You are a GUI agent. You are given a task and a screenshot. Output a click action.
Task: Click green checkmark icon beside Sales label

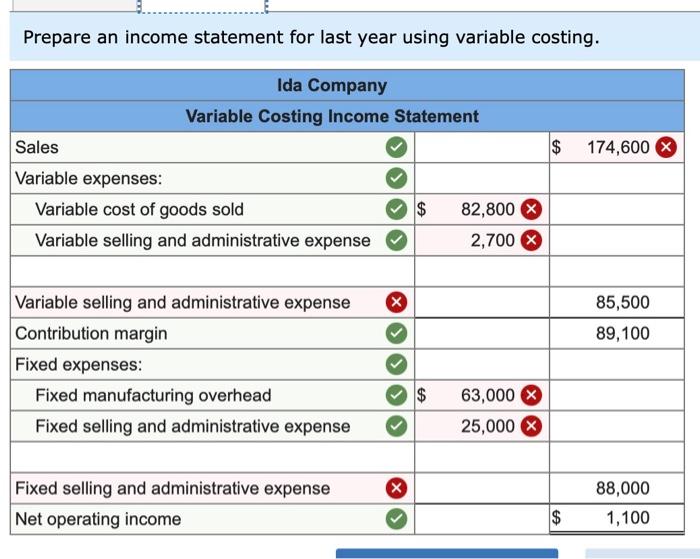click(396, 147)
